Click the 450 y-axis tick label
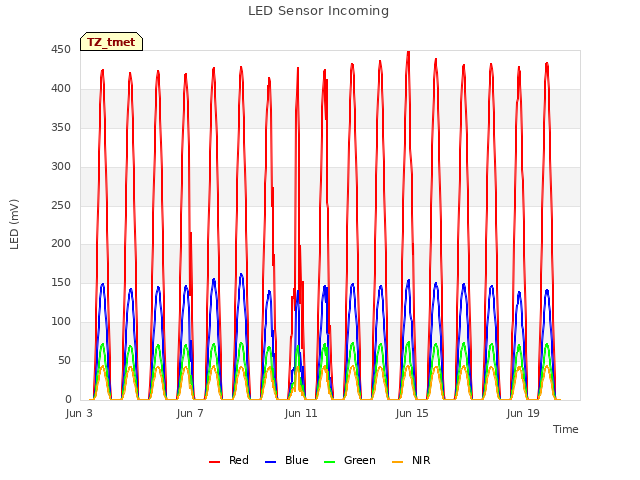The width and height of the screenshot is (640, 480). 61,50
